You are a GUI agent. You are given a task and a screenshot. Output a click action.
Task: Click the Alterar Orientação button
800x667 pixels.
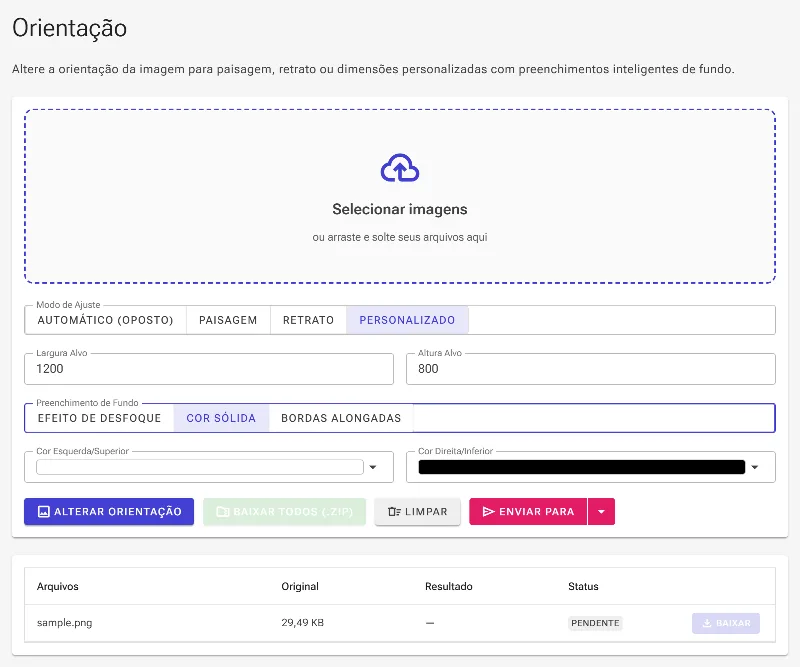click(x=109, y=511)
